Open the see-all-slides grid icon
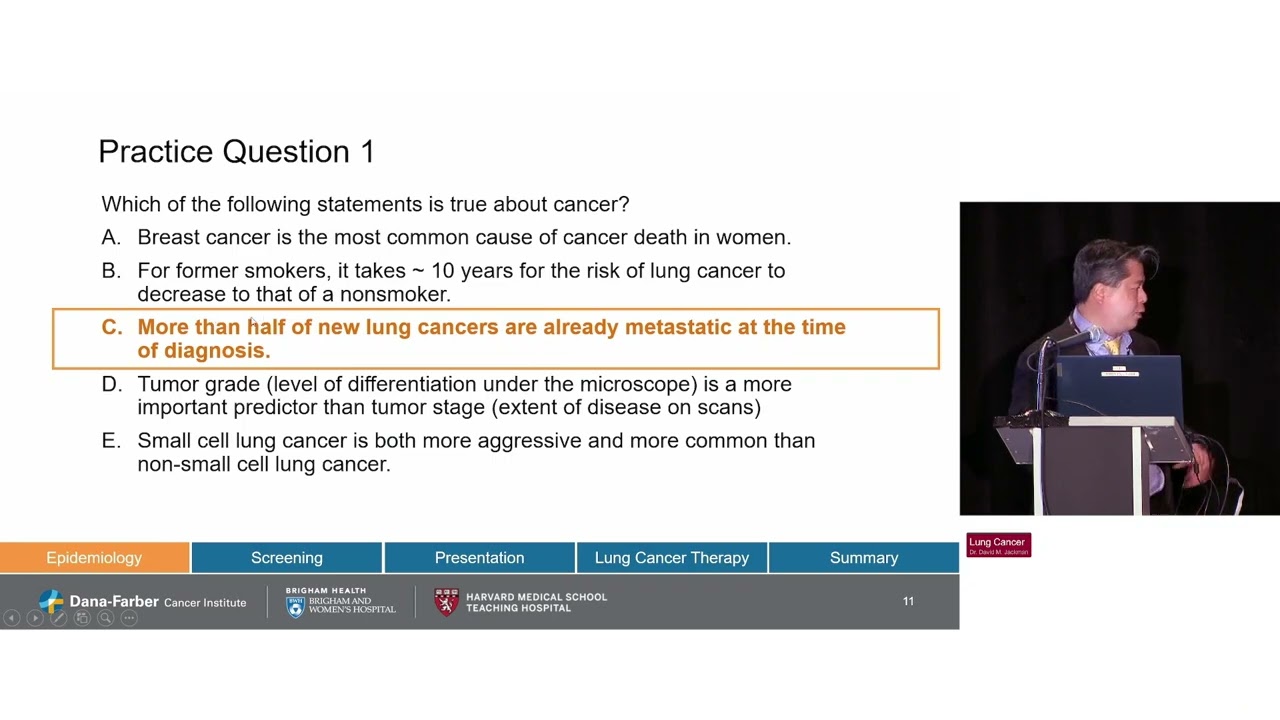 (82, 618)
